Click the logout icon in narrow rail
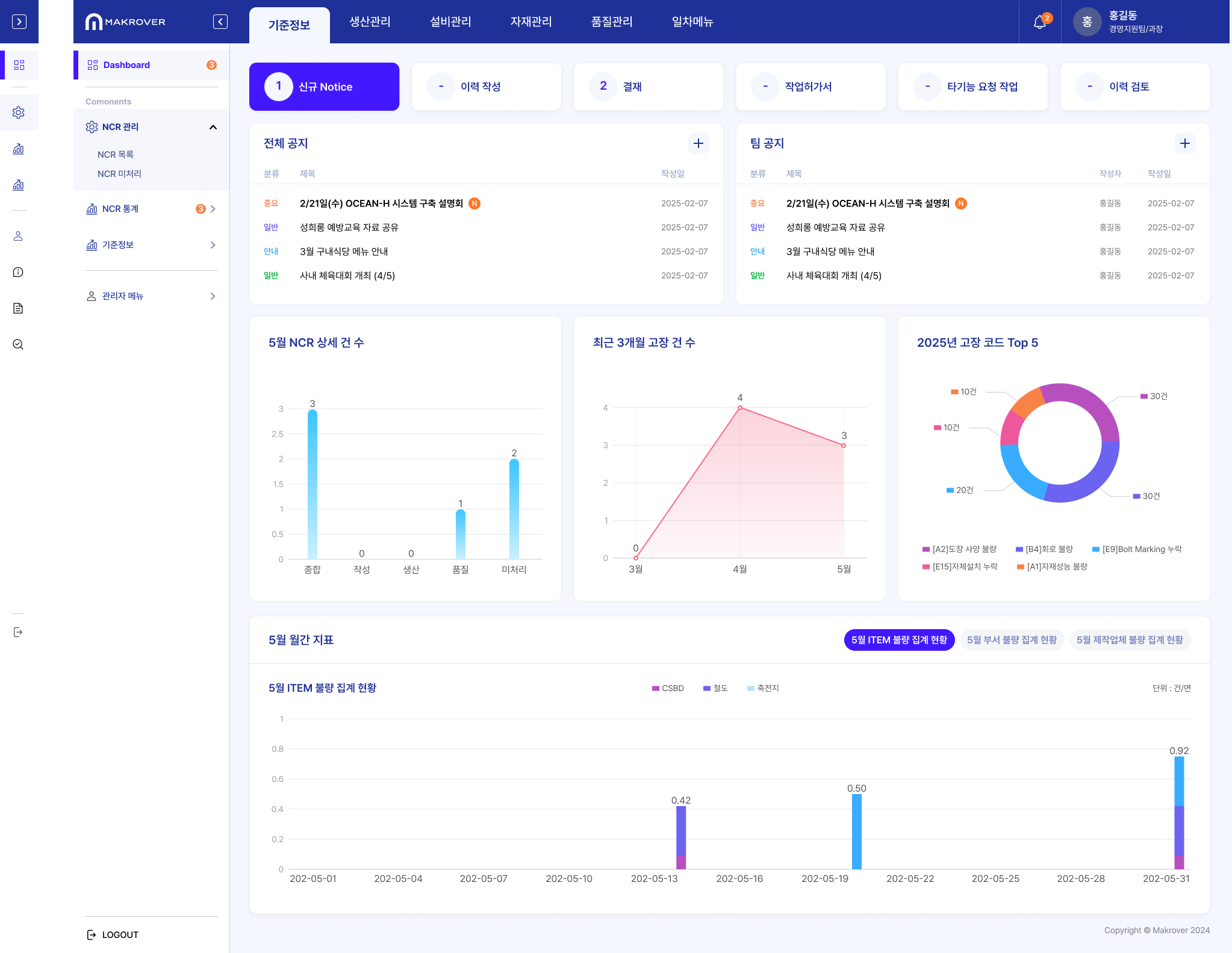 click(18, 632)
